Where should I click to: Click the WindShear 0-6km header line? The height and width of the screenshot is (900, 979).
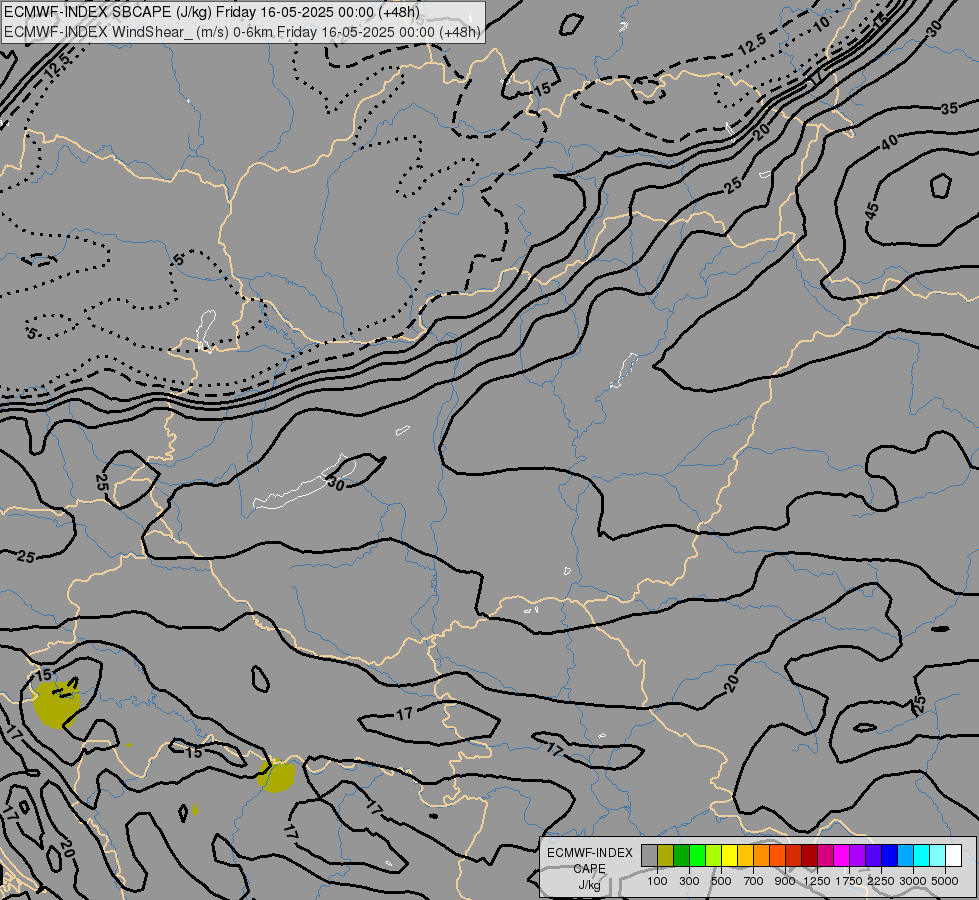coord(242,32)
